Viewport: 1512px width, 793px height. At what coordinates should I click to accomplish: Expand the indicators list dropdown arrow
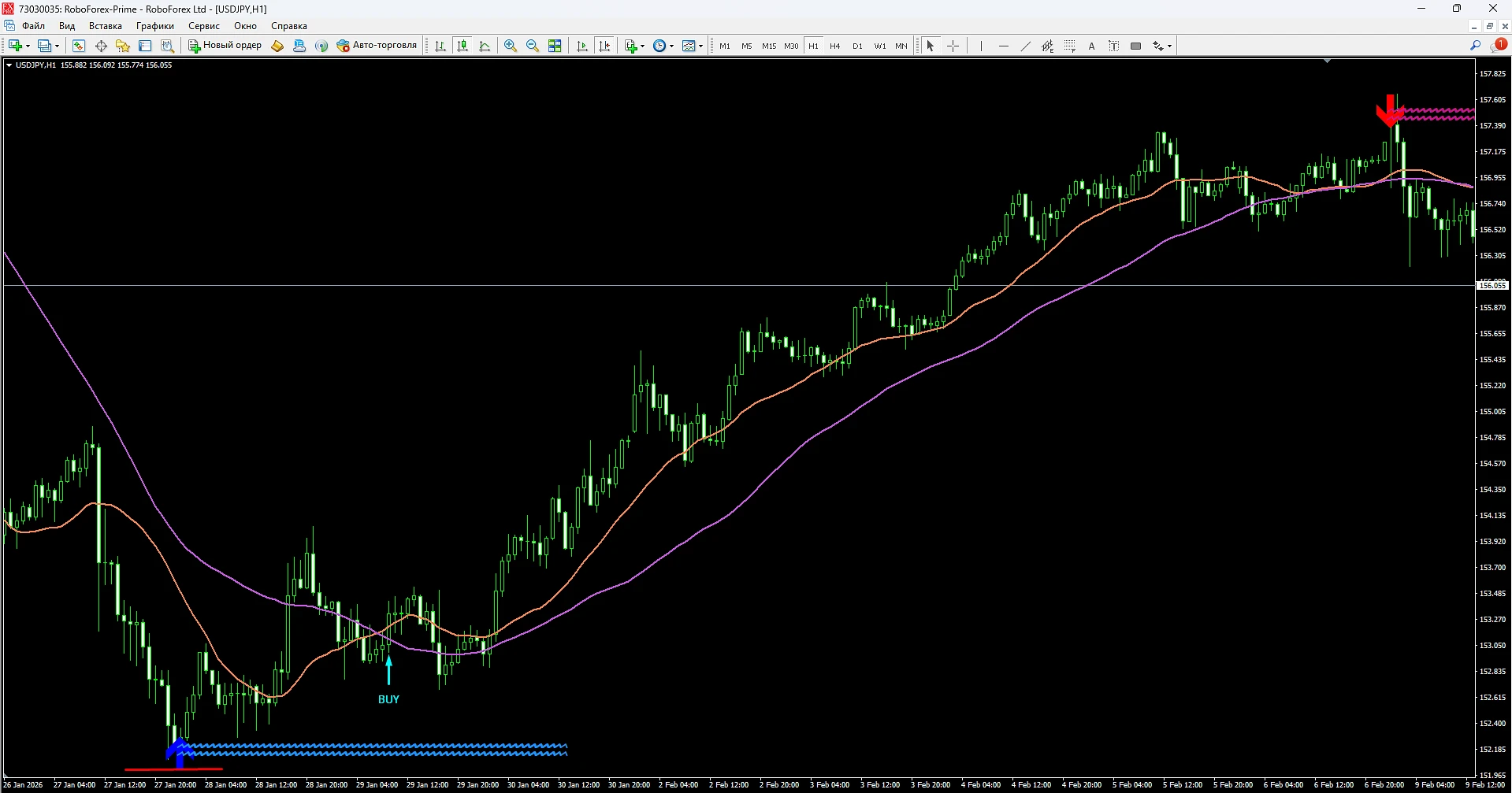pyautogui.click(x=643, y=46)
